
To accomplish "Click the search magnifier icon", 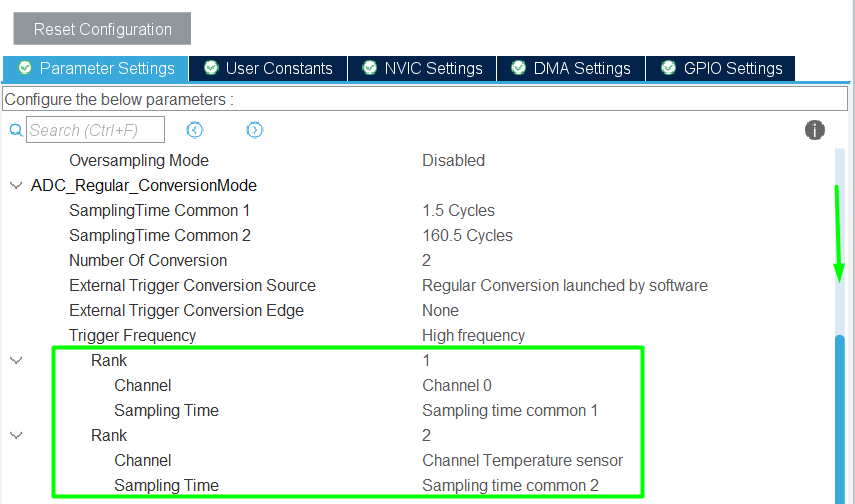I will (x=15, y=130).
